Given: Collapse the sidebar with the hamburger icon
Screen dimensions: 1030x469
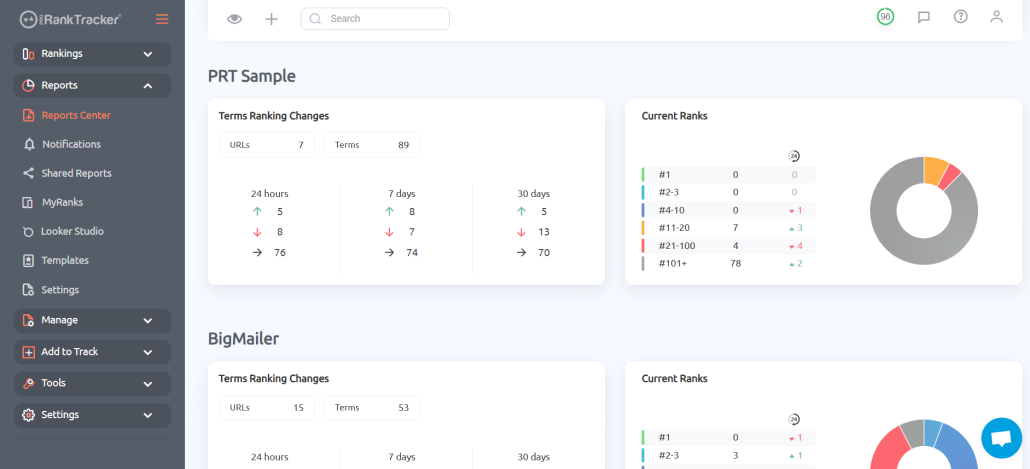Looking at the screenshot, I should pyautogui.click(x=162, y=19).
